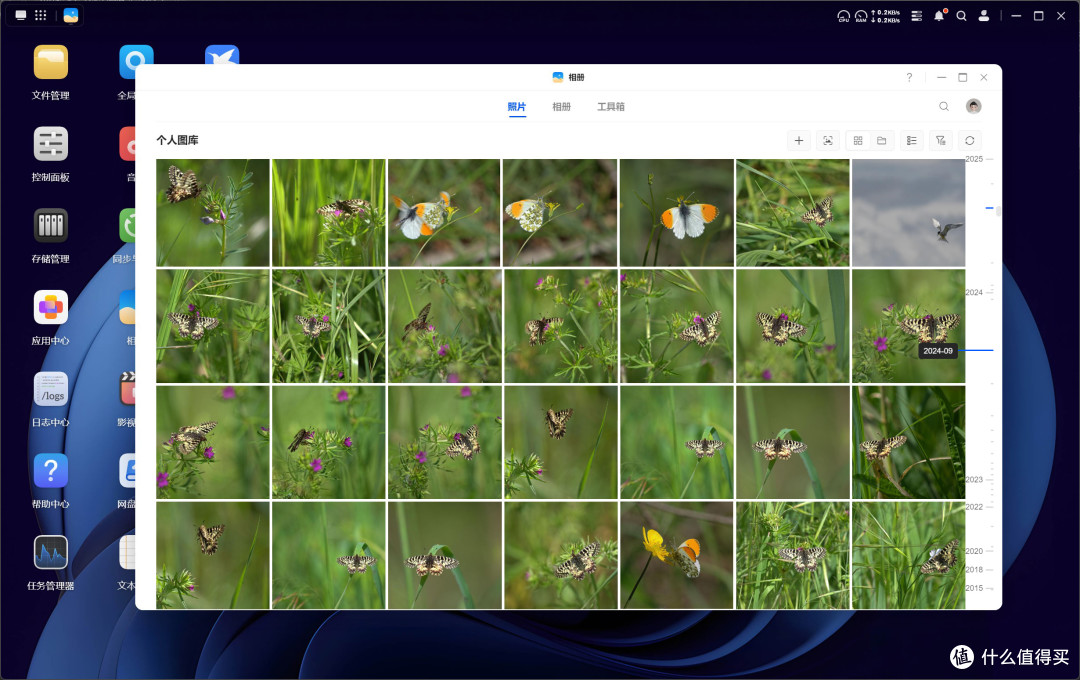Open the orange-tip butterfly on white background photo
The image size is (1080, 680).
(x=676, y=213)
